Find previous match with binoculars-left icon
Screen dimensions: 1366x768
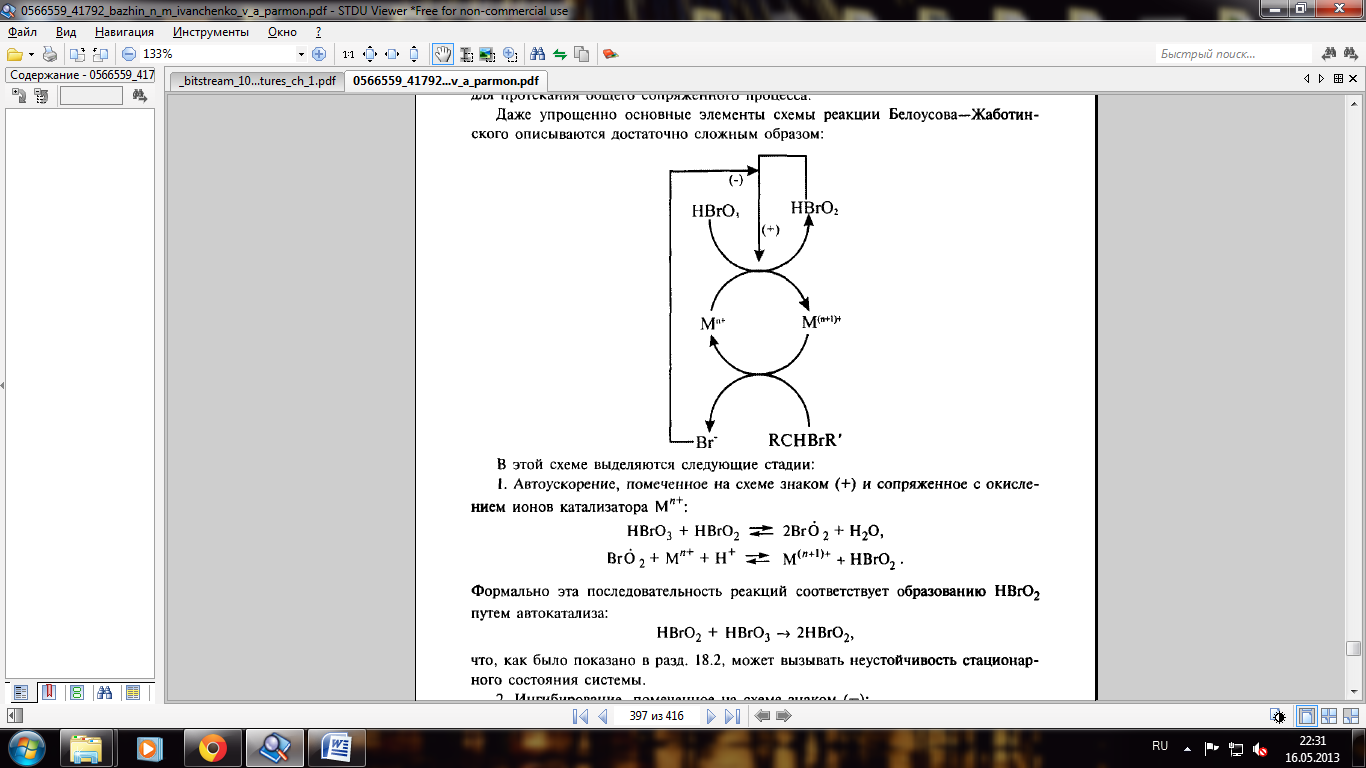(1329, 54)
